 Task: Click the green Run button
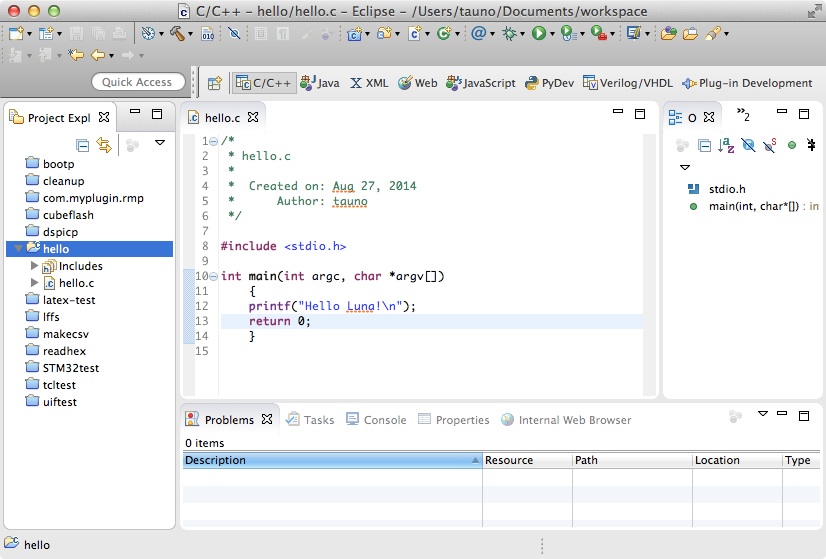tap(538, 33)
